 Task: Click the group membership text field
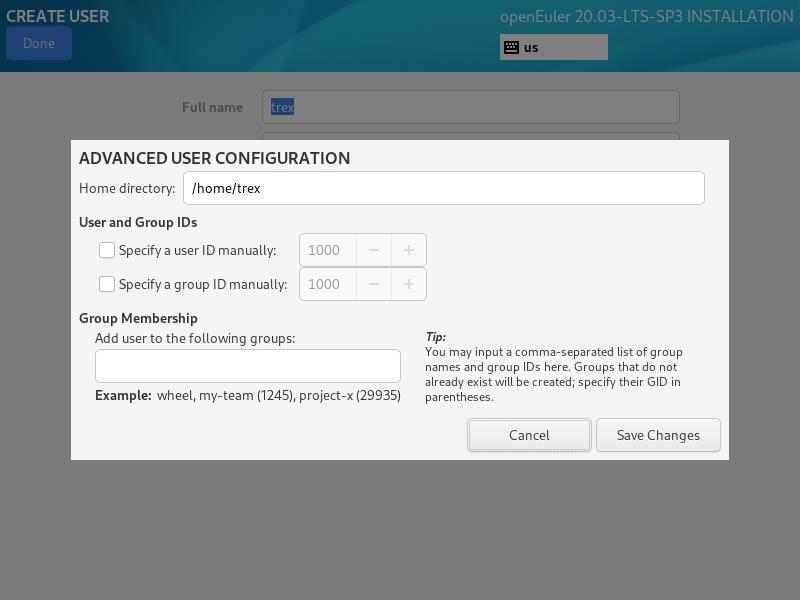pyautogui.click(x=248, y=366)
